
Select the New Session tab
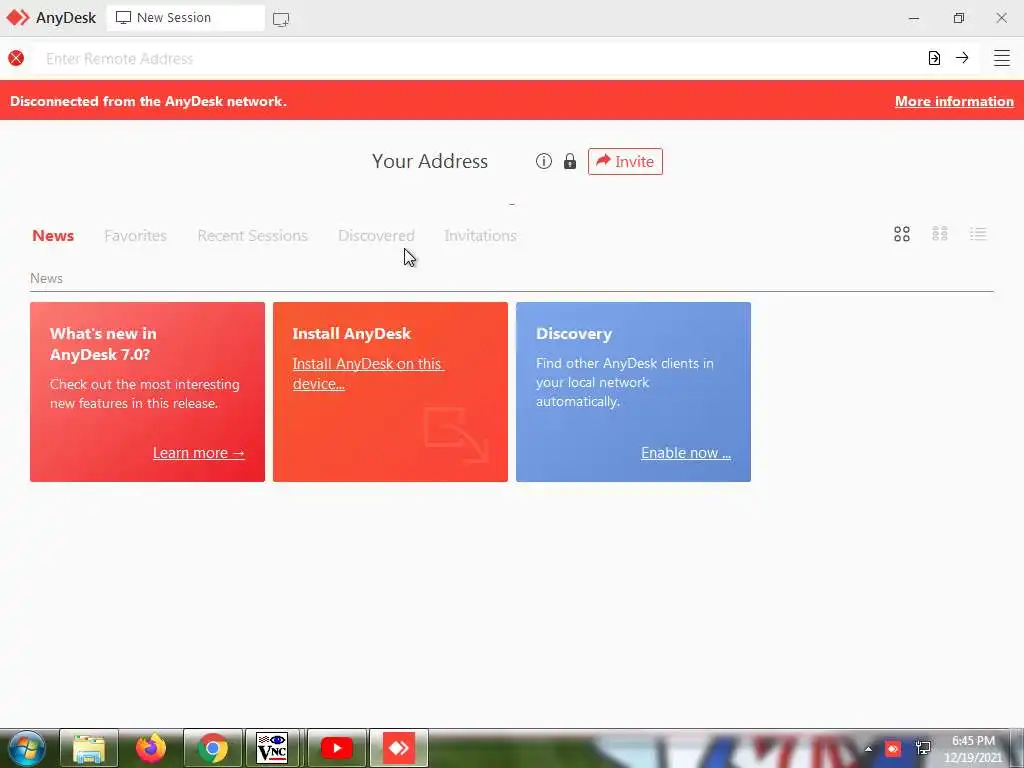pos(185,18)
